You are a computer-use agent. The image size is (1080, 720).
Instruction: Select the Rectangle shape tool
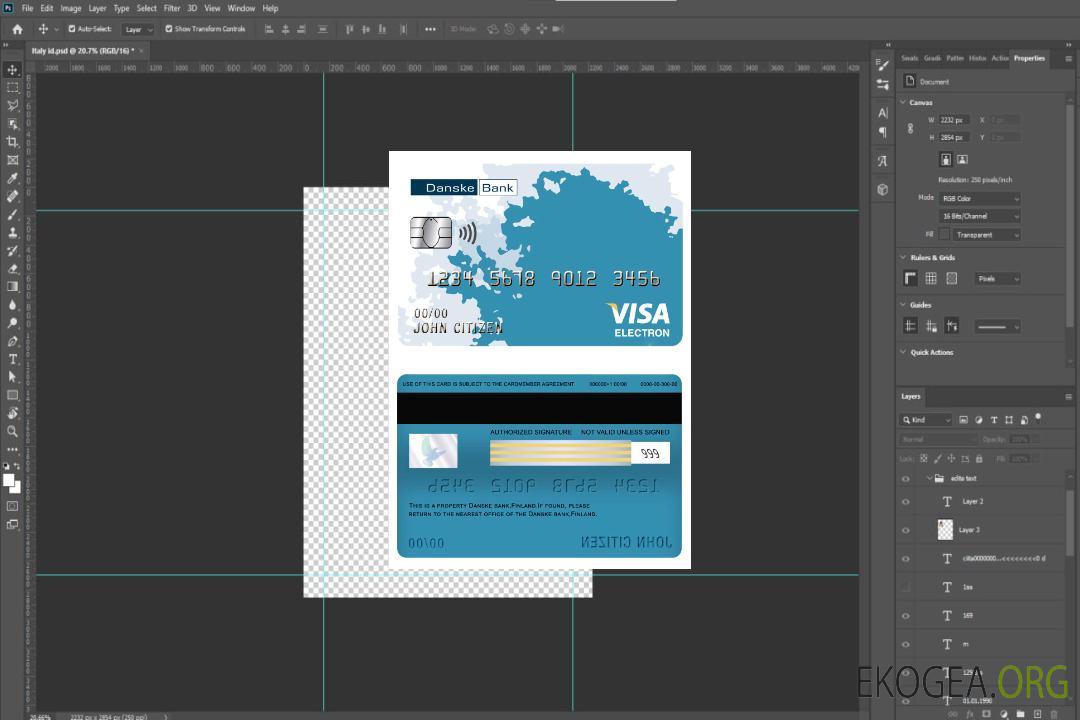click(12, 395)
